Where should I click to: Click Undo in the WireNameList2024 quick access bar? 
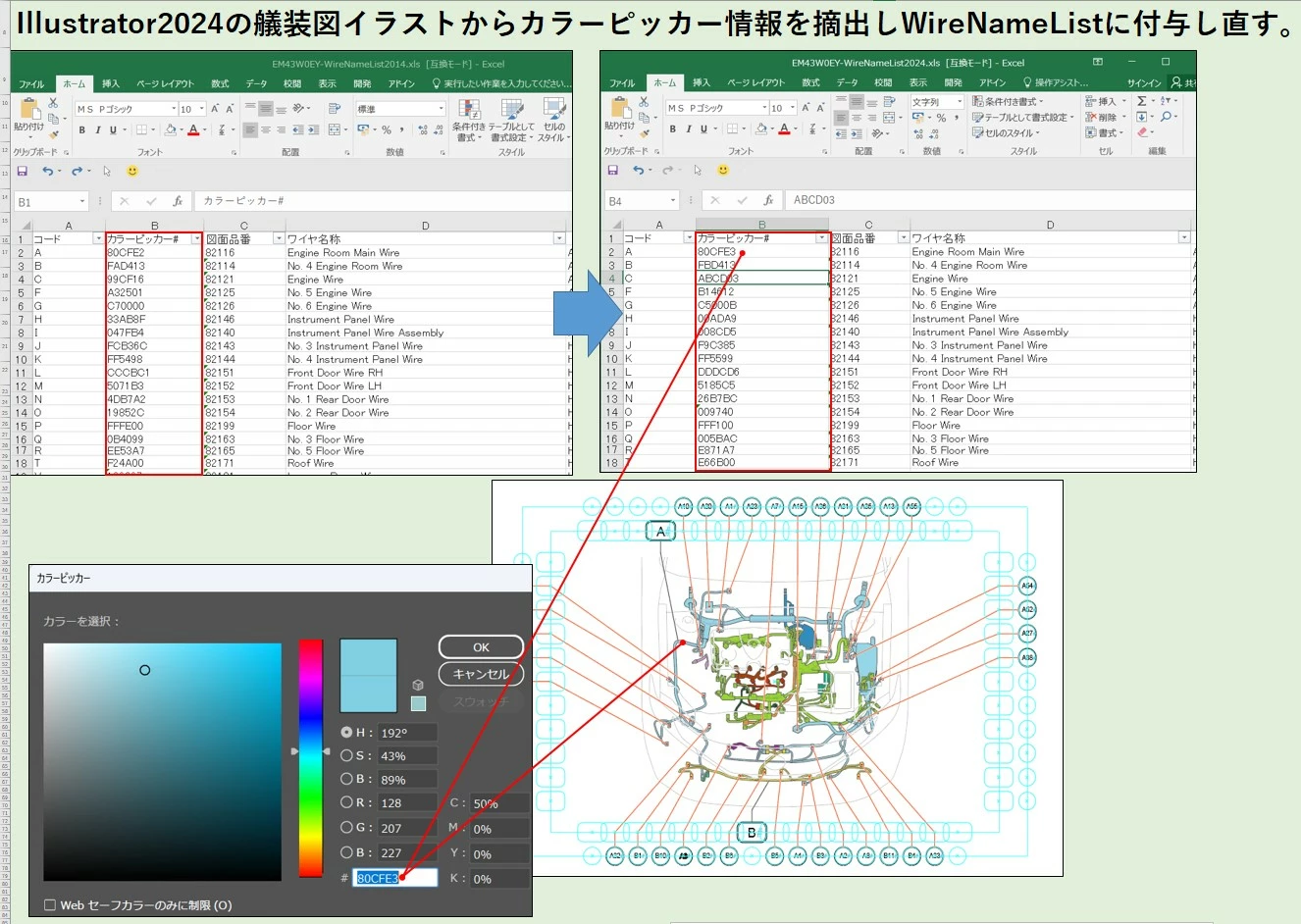coord(638,170)
